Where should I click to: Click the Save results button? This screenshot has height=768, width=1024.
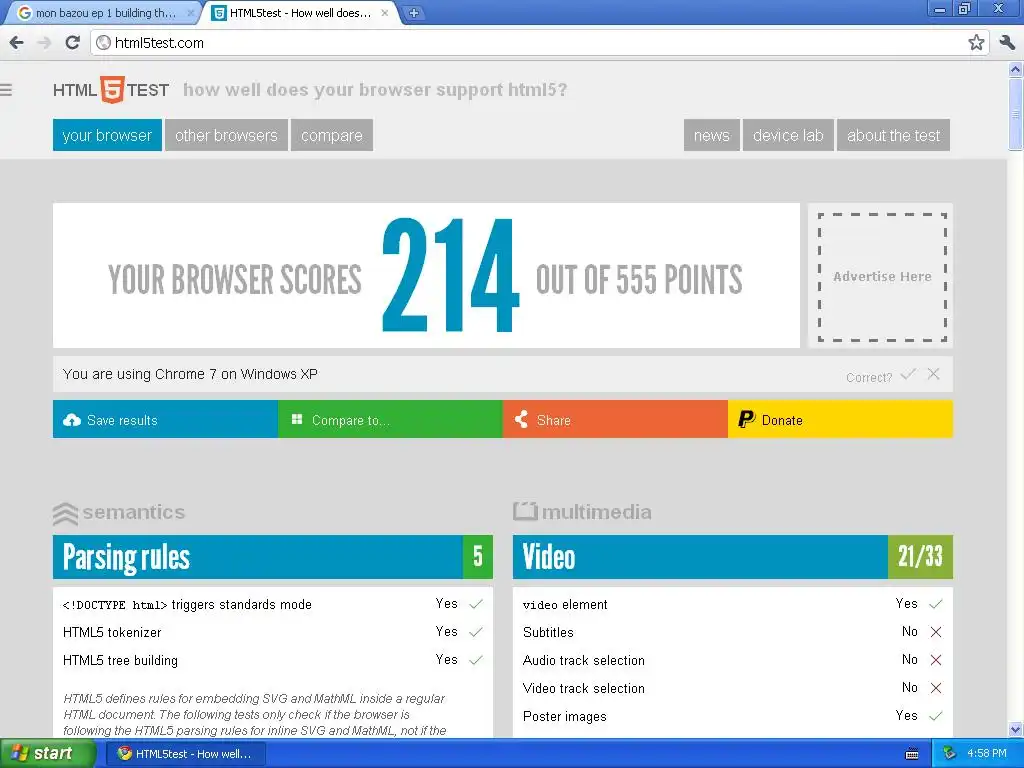pos(165,419)
